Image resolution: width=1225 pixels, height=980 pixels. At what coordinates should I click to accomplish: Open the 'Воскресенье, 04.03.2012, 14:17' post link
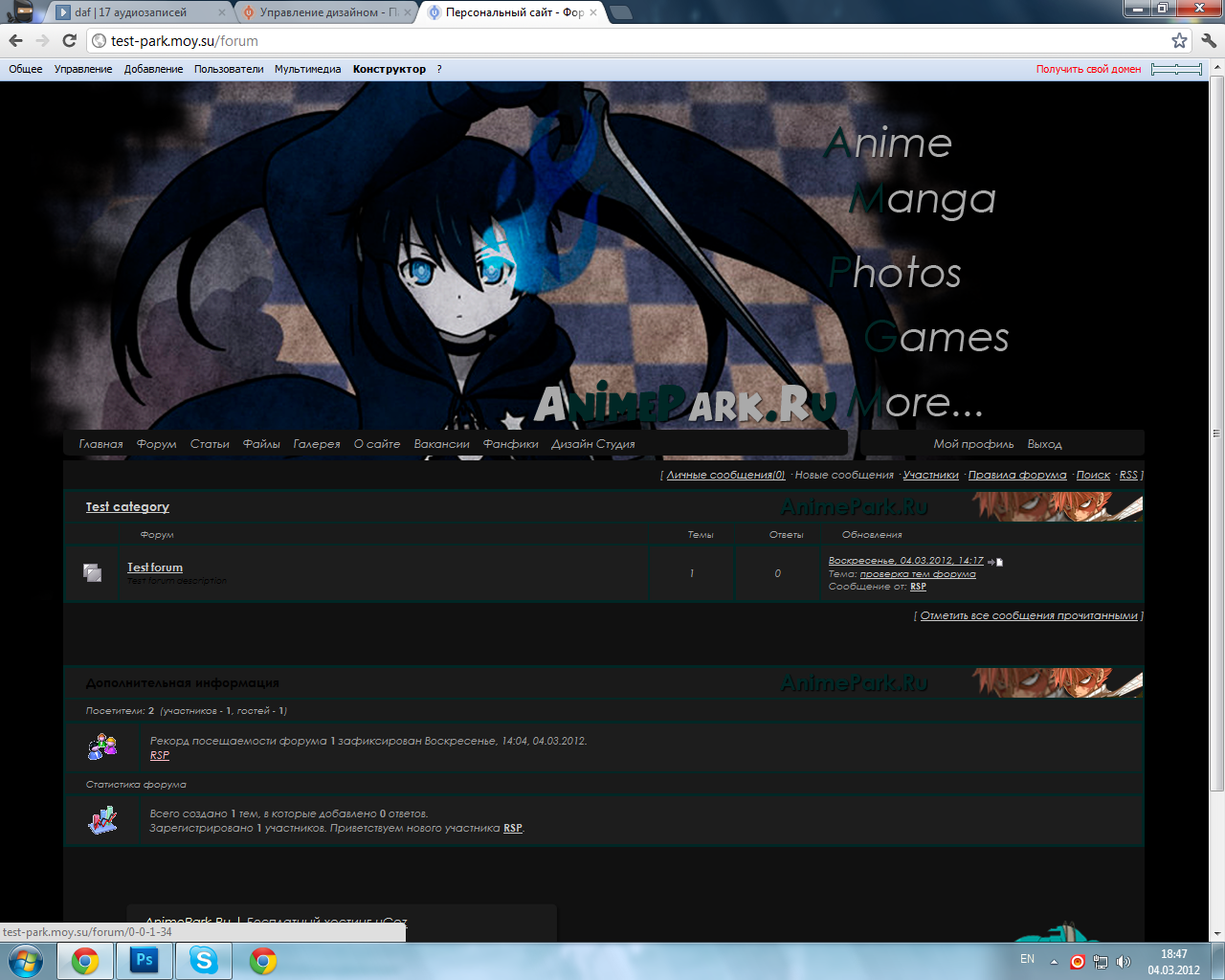(905, 561)
